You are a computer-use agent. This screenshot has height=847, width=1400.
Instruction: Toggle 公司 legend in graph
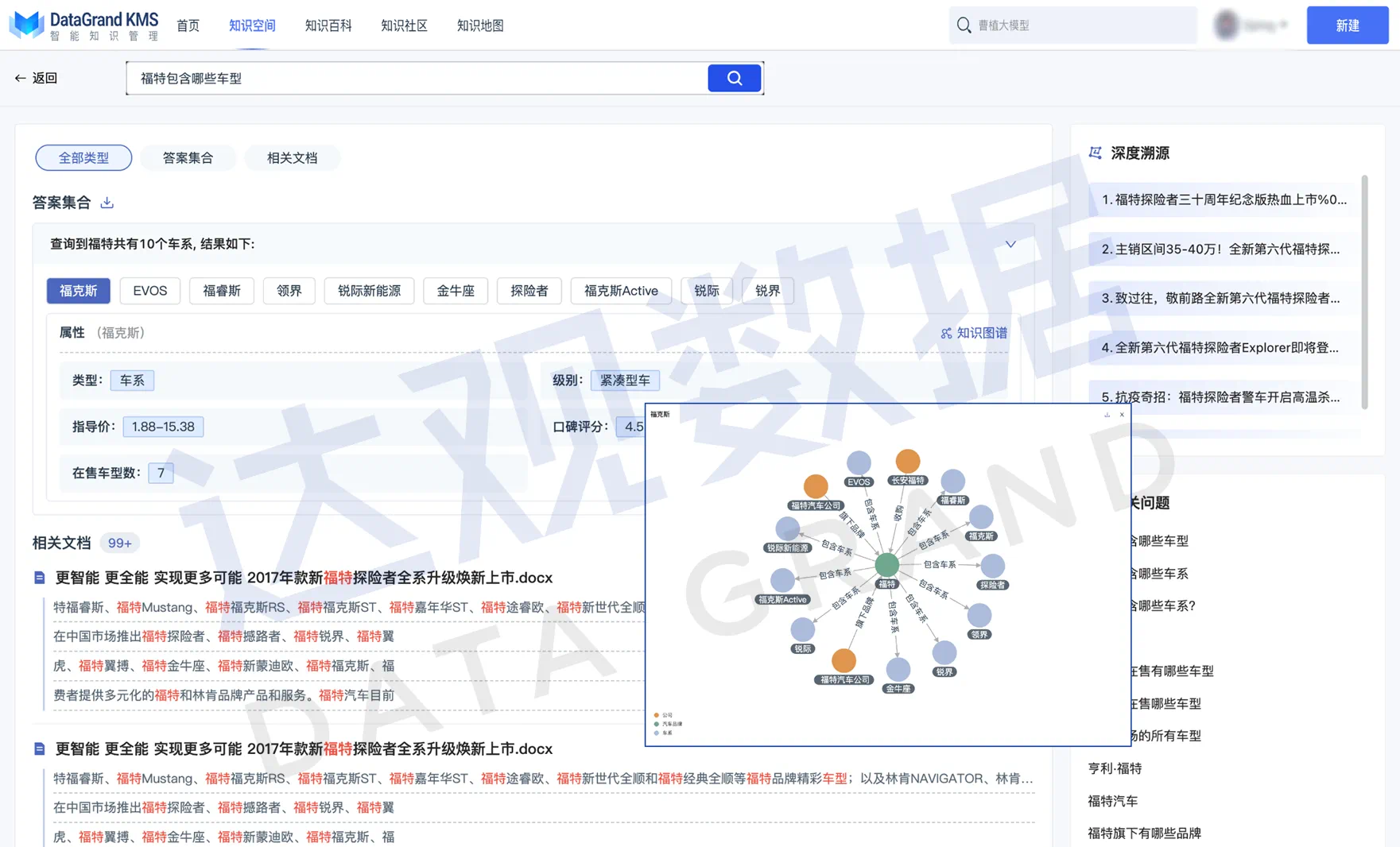pyautogui.click(x=663, y=715)
